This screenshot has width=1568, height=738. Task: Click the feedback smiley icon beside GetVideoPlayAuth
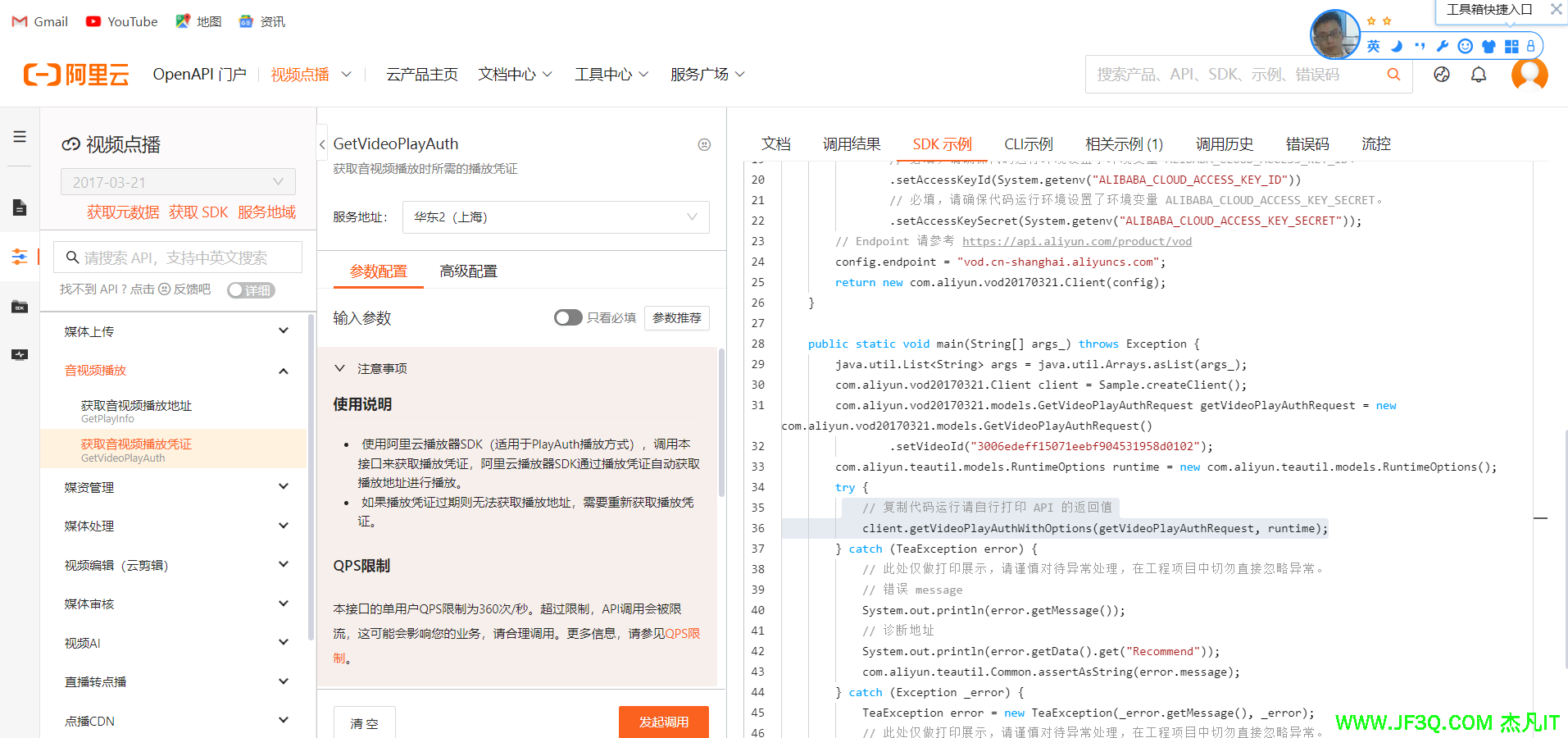(x=704, y=144)
